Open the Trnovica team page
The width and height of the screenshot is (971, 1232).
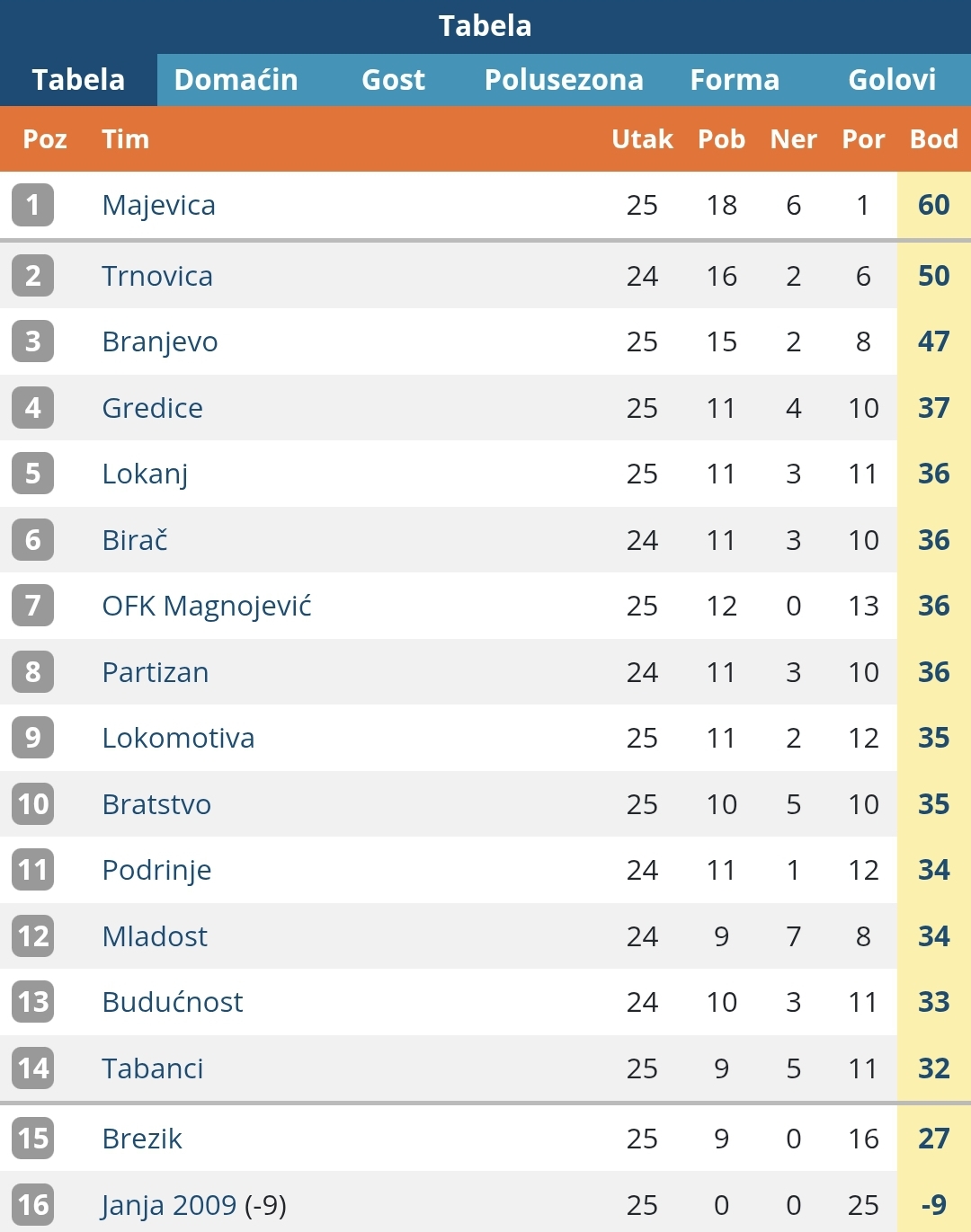(x=157, y=276)
